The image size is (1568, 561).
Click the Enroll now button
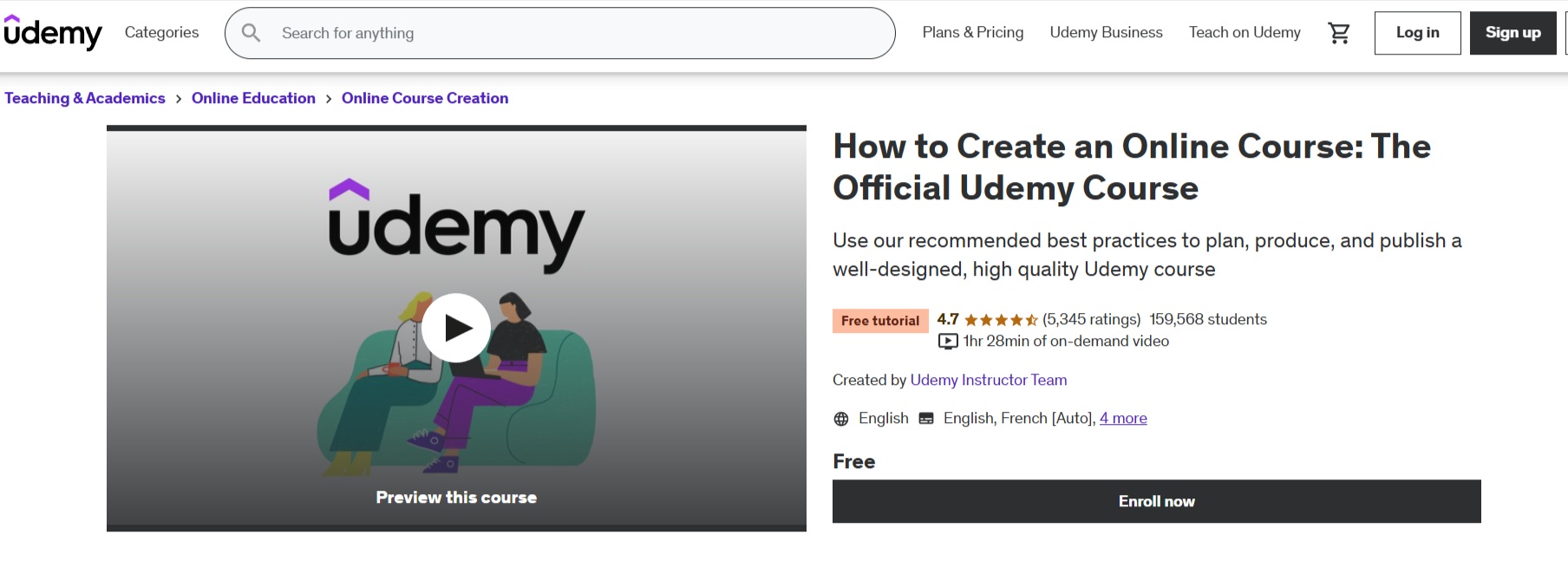click(x=1156, y=501)
